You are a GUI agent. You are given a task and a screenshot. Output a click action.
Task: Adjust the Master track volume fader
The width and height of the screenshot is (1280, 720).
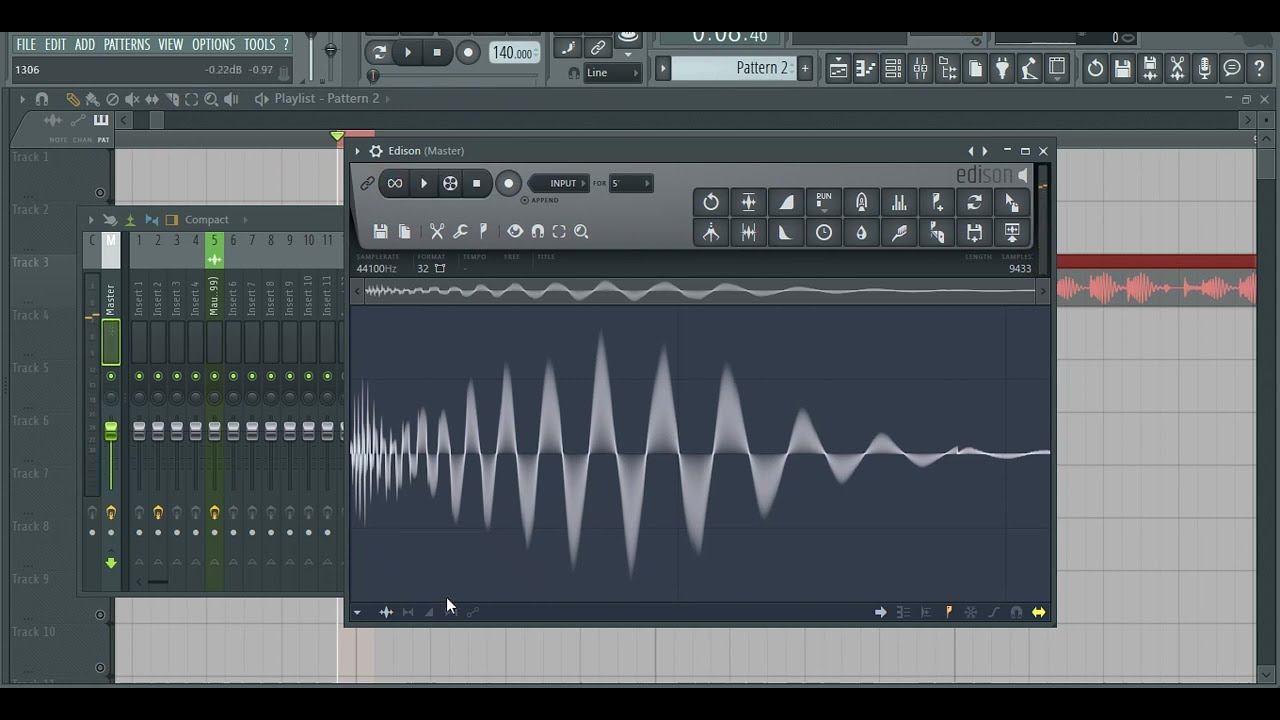(x=111, y=430)
